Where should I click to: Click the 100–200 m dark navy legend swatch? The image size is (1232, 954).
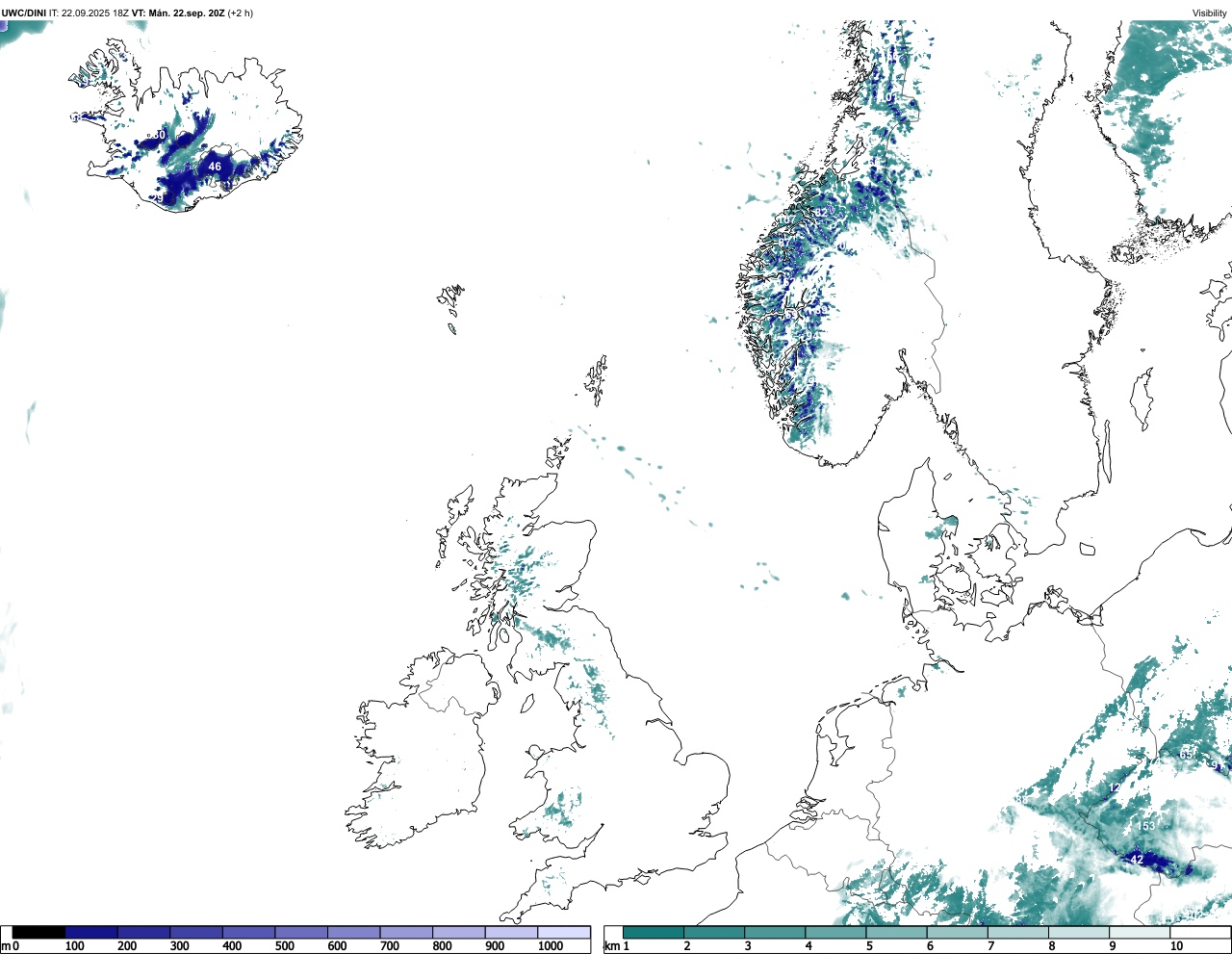(91, 932)
